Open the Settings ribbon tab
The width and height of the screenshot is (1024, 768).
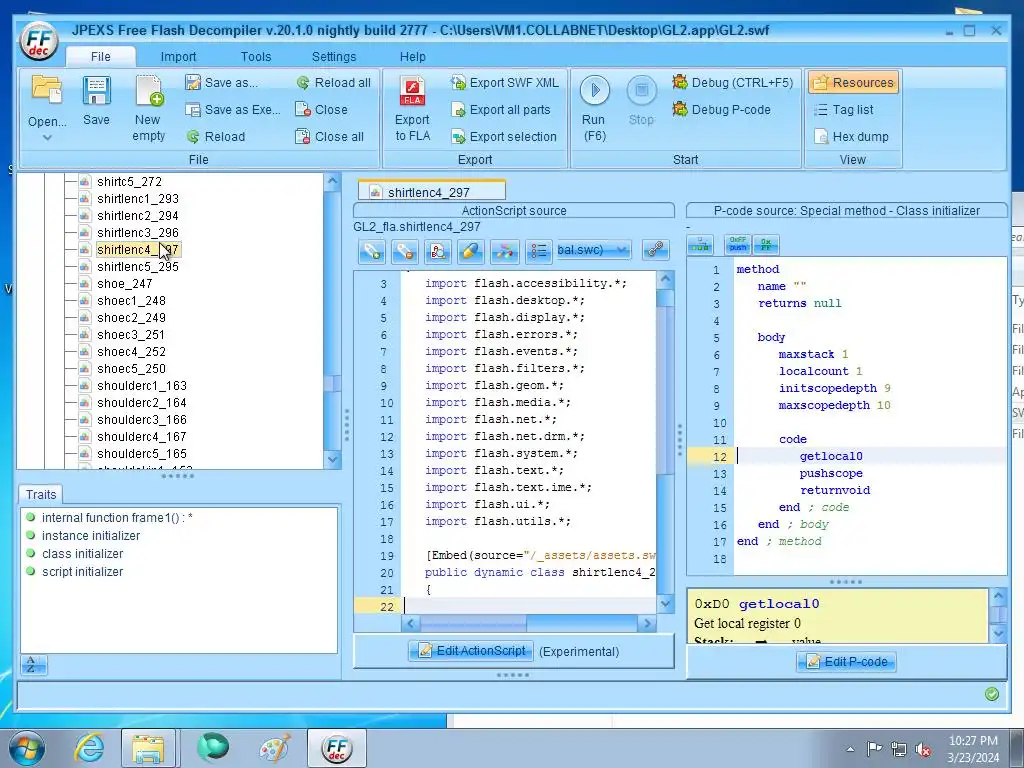tap(334, 57)
